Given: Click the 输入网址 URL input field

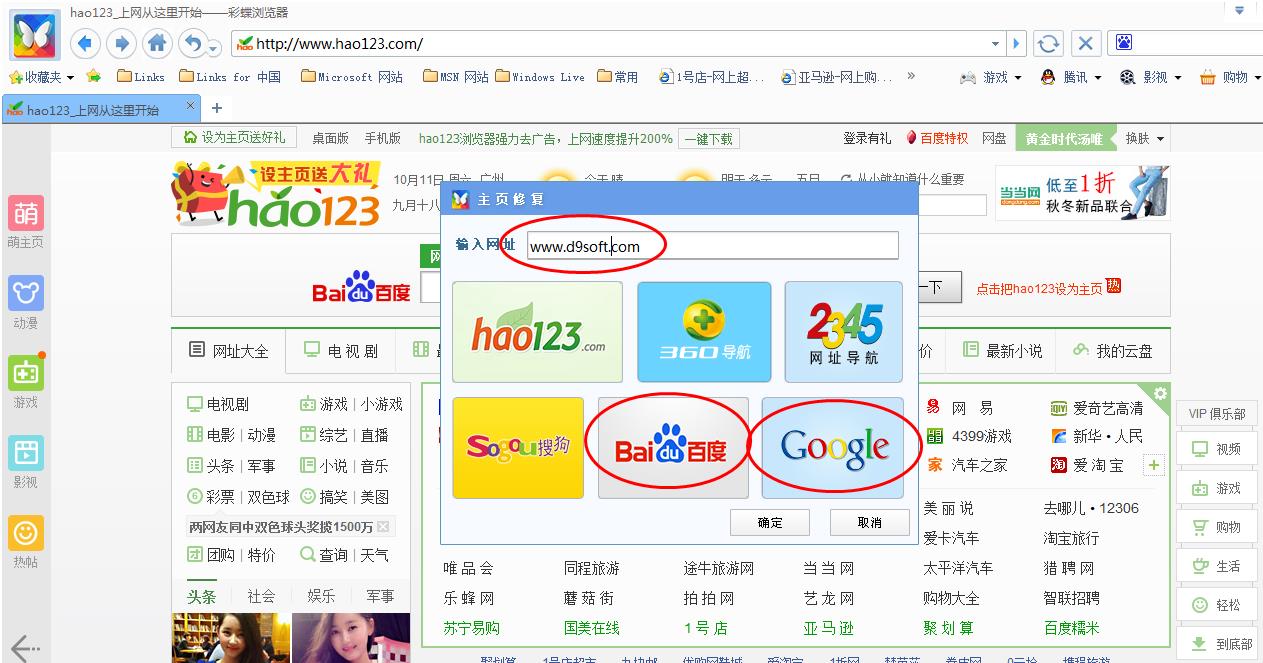Looking at the screenshot, I should tap(712, 245).
